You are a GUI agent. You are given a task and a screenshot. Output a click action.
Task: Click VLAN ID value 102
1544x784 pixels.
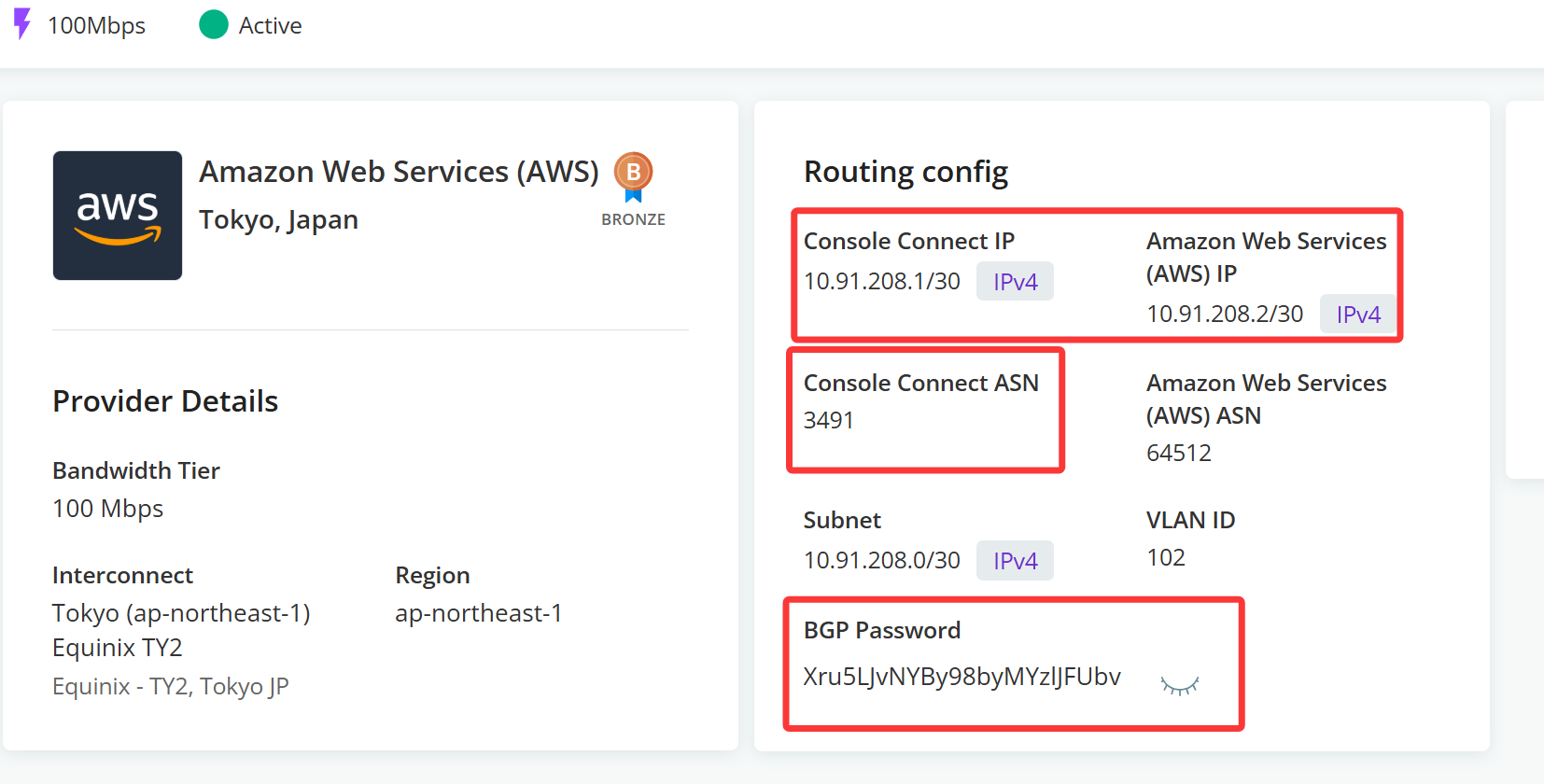pyautogui.click(x=1166, y=557)
